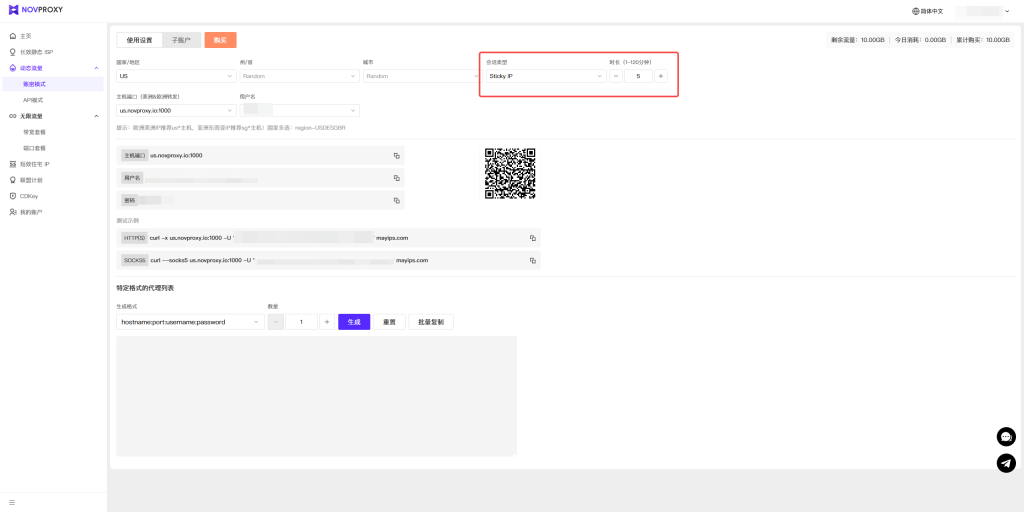Click the 数量 quantity input field

coord(301,322)
